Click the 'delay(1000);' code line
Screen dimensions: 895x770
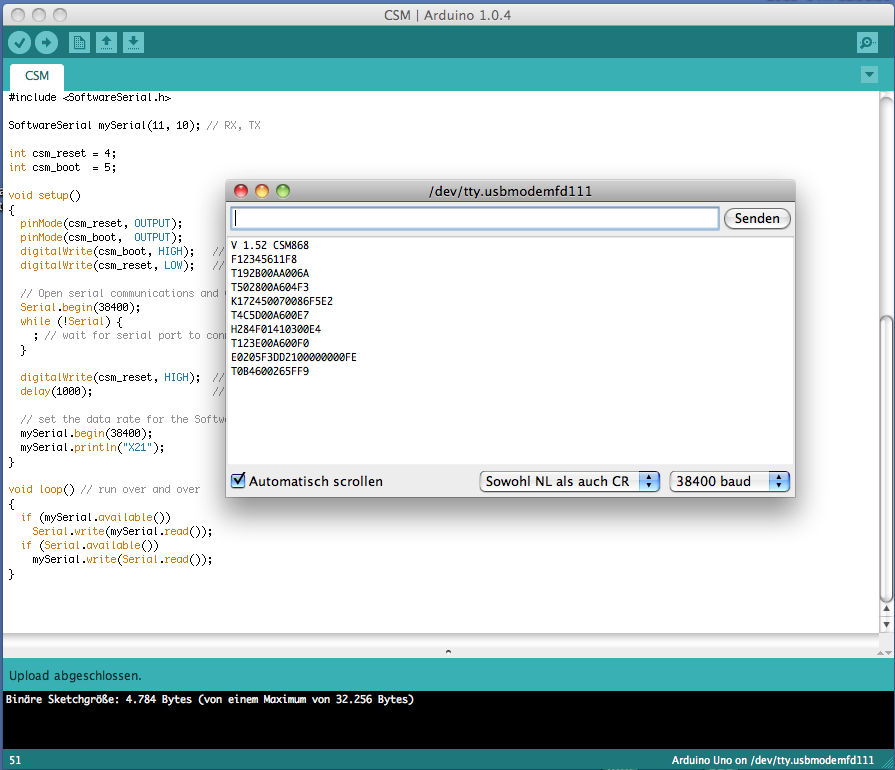[56, 391]
